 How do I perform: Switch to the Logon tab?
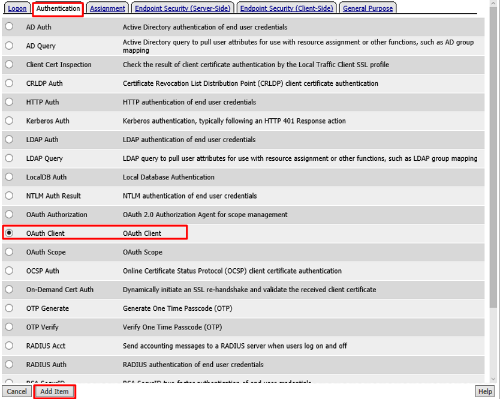coord(17,8)
